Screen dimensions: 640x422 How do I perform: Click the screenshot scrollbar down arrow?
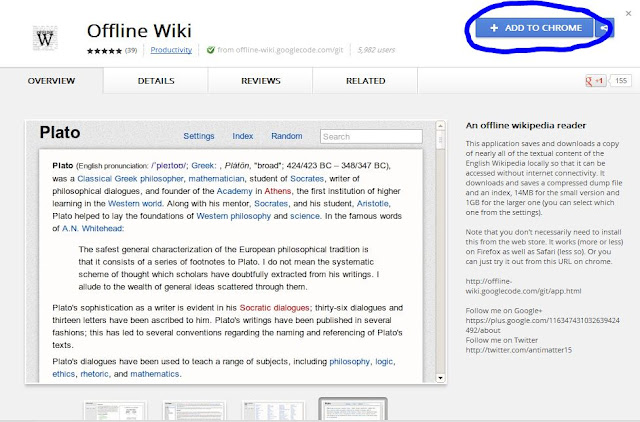(440, 378)
